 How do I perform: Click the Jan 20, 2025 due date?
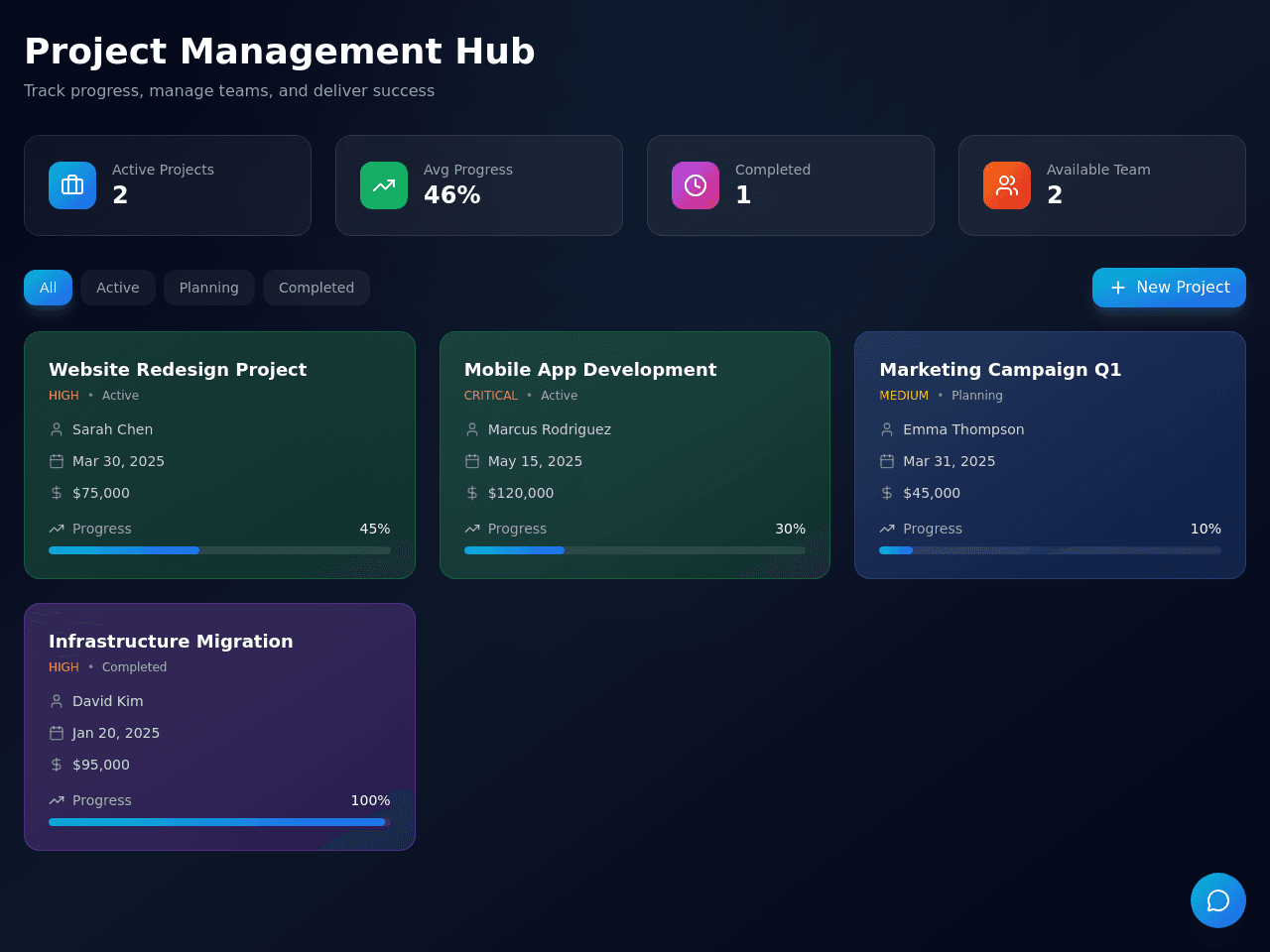(116, 733)
